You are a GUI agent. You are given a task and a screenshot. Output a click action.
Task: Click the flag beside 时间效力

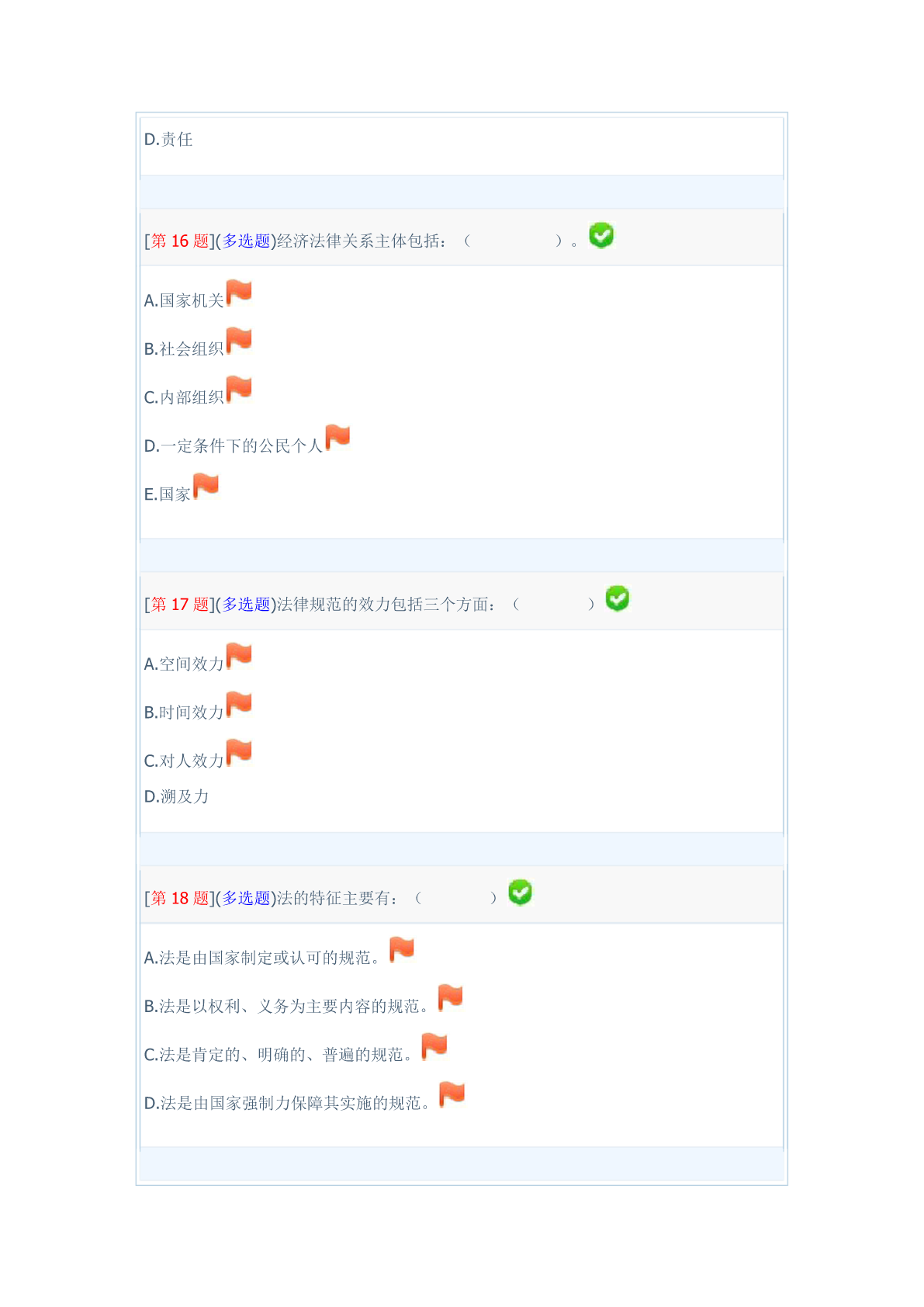pyautogui.click(x=239, y=704)
